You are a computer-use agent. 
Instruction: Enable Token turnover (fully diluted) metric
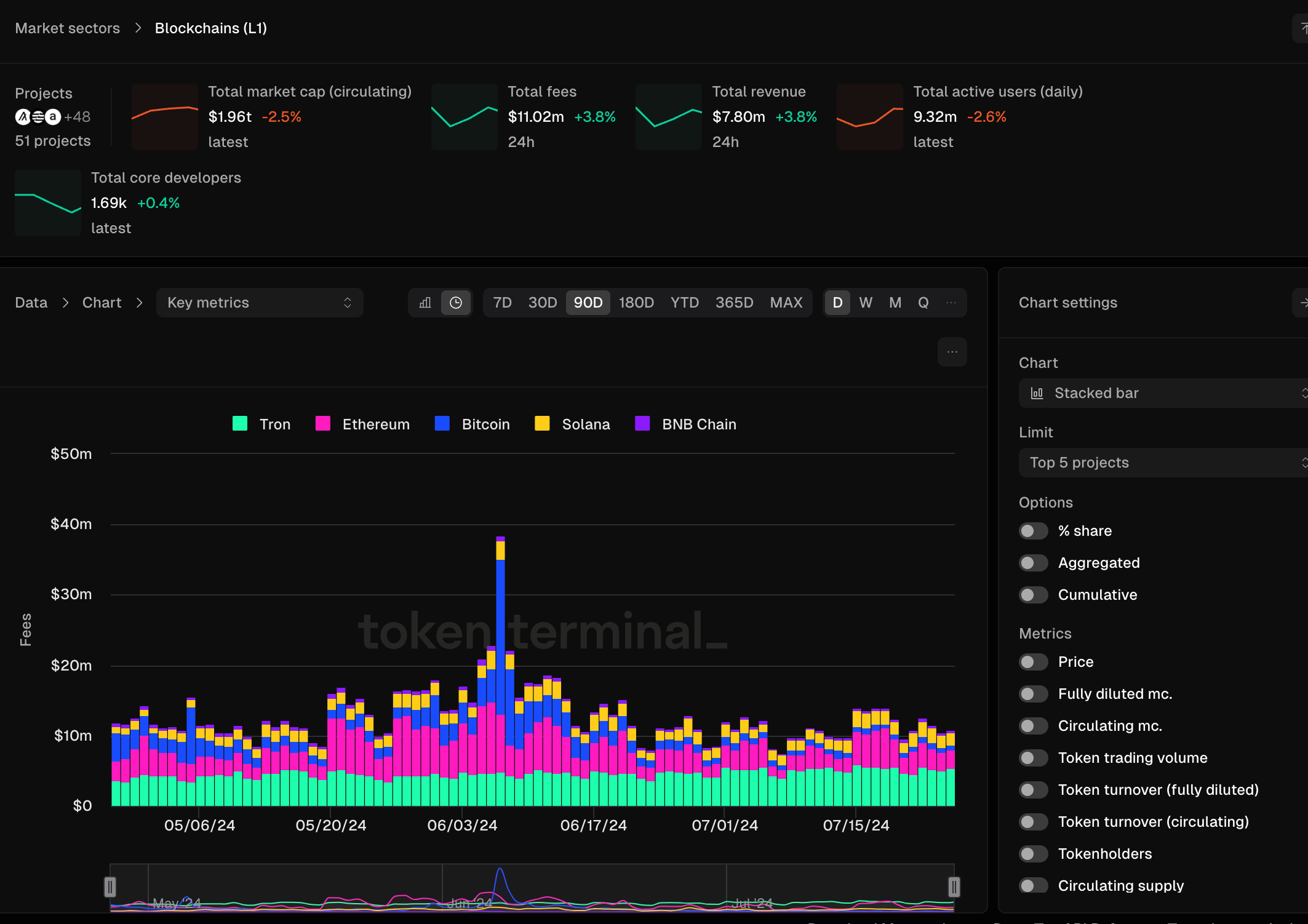pos(1034,790)
